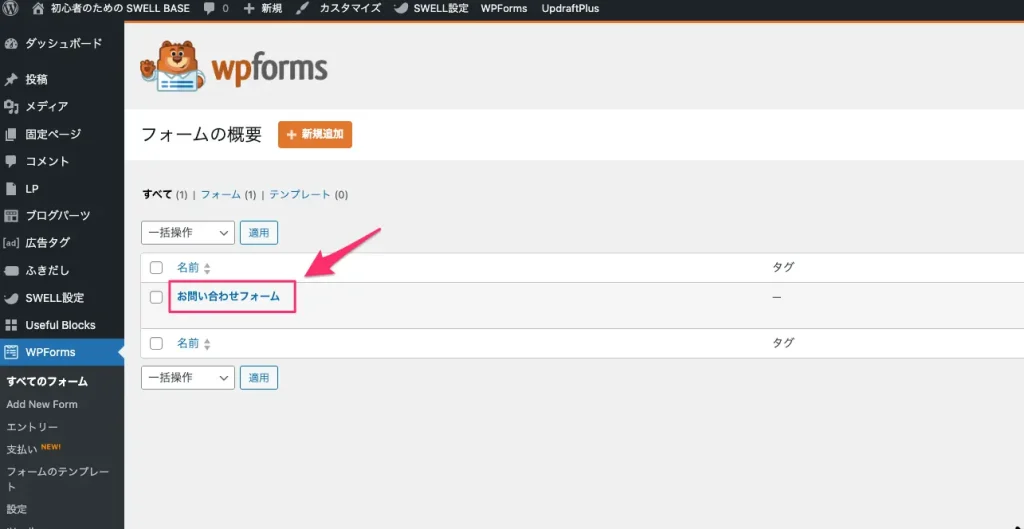Viewport: 1024px width, 529px height.
Task: Click the plus icon next to 新規
Action: (249, 9)
